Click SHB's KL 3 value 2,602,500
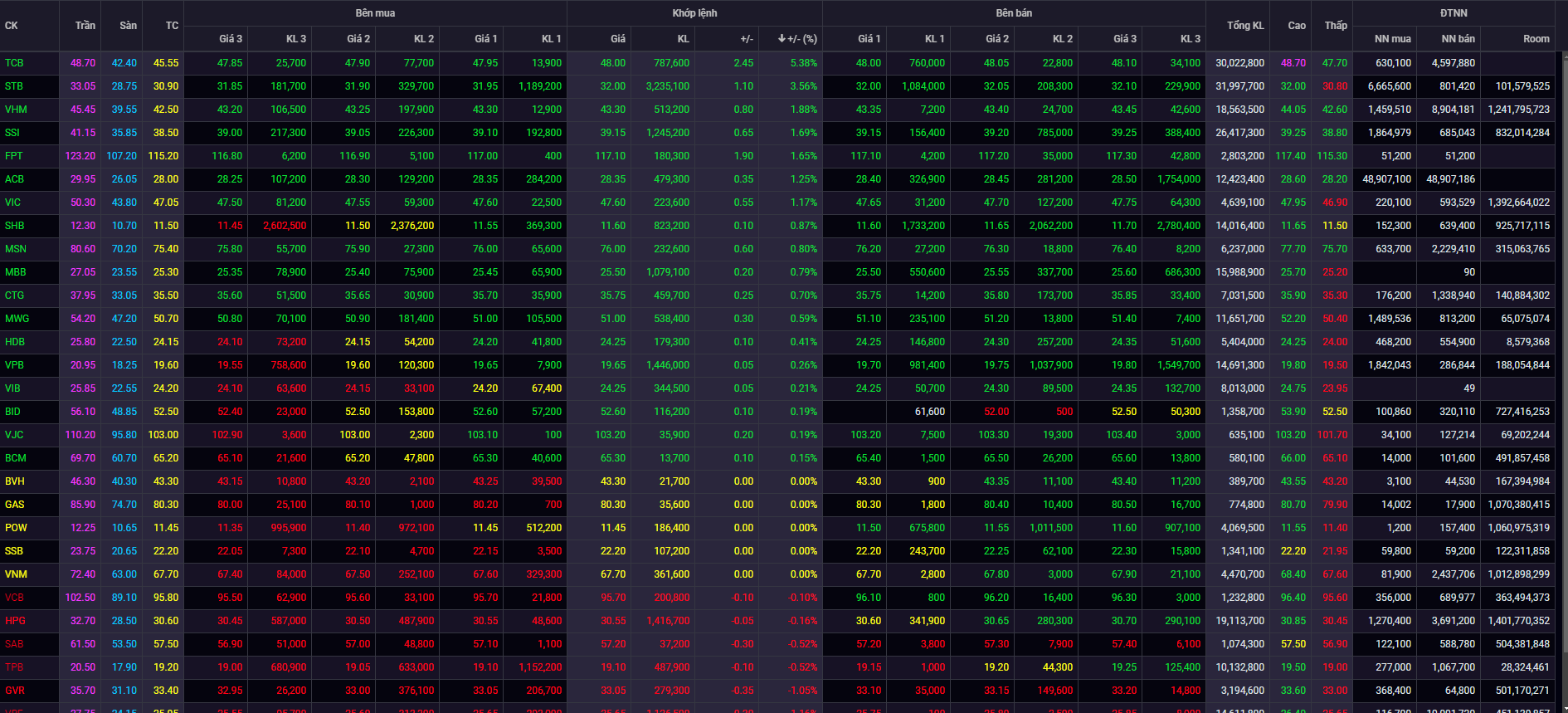Viewport: 1568px width, 713px height. point(285,226)
